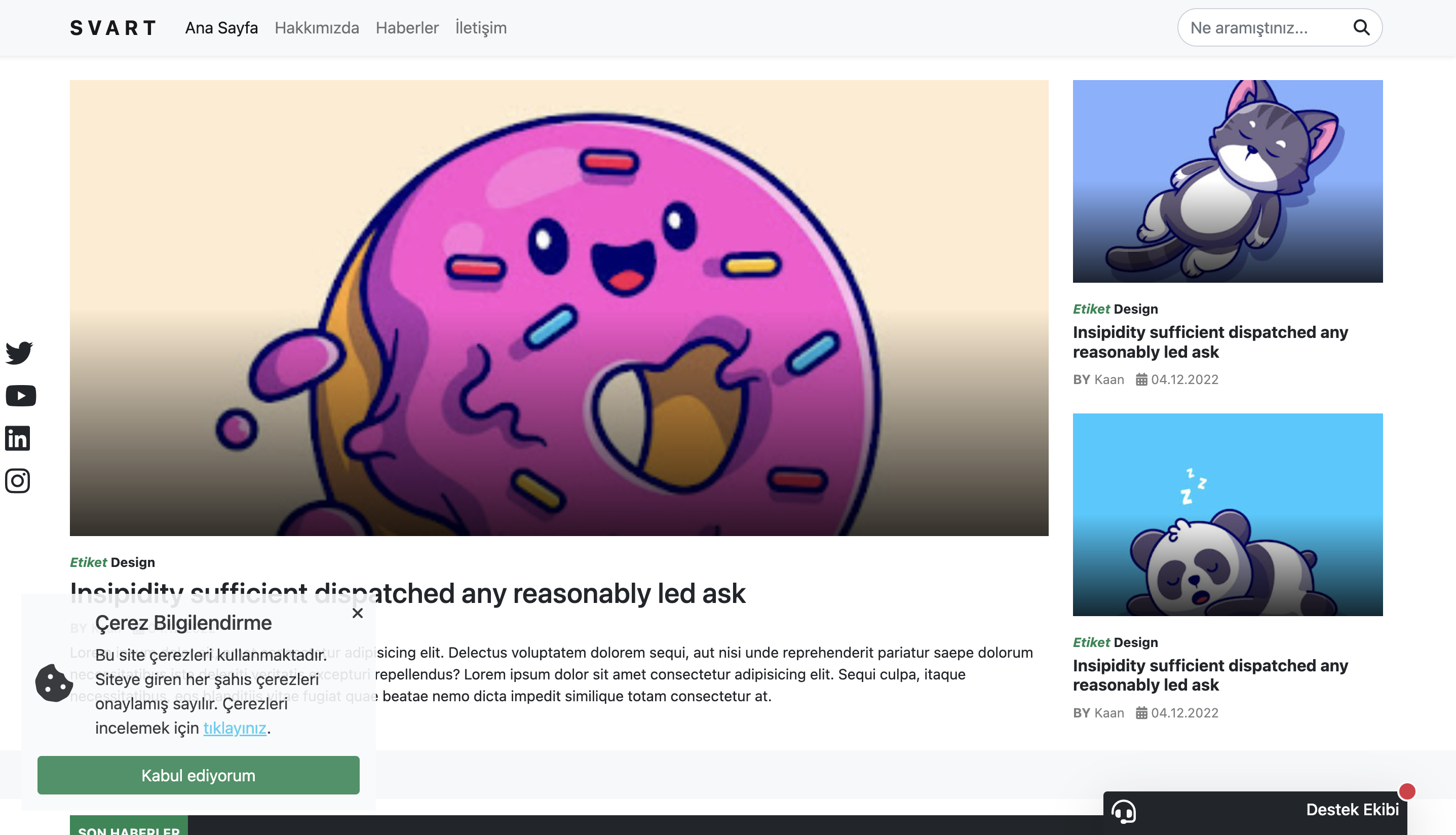
Task: Open the sleeping cat article thumbnail
Action: pyautogui.click(x=1228, y=181)
